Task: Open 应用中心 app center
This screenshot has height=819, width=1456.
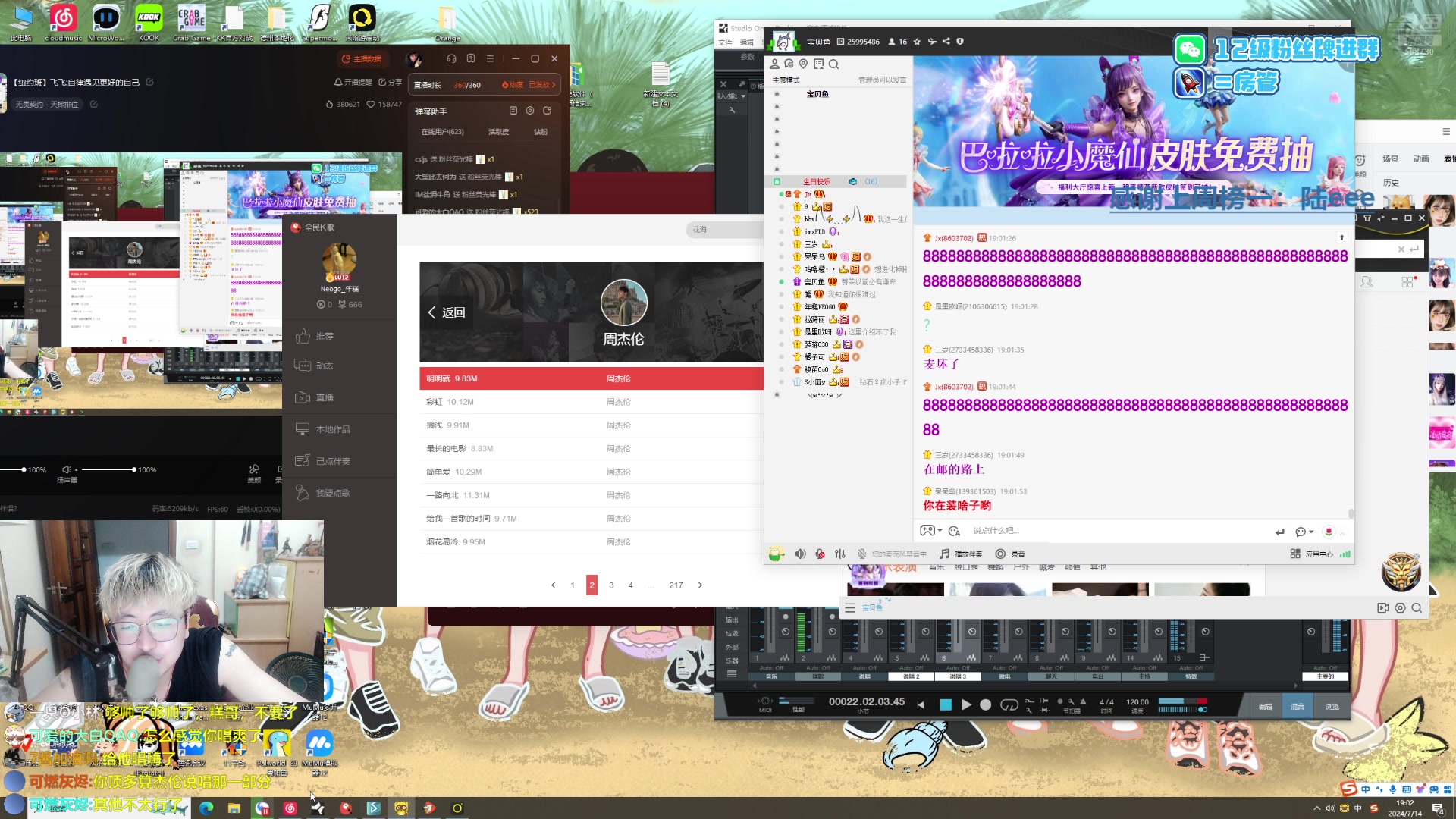Action: click(1312, 554)
